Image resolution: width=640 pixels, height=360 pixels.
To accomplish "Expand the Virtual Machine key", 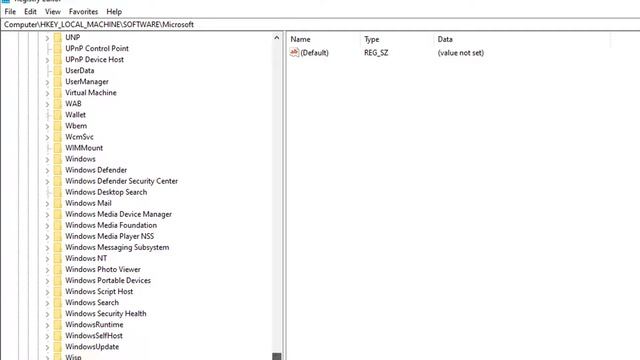I will pyautogui.click(x=47, y=93).
